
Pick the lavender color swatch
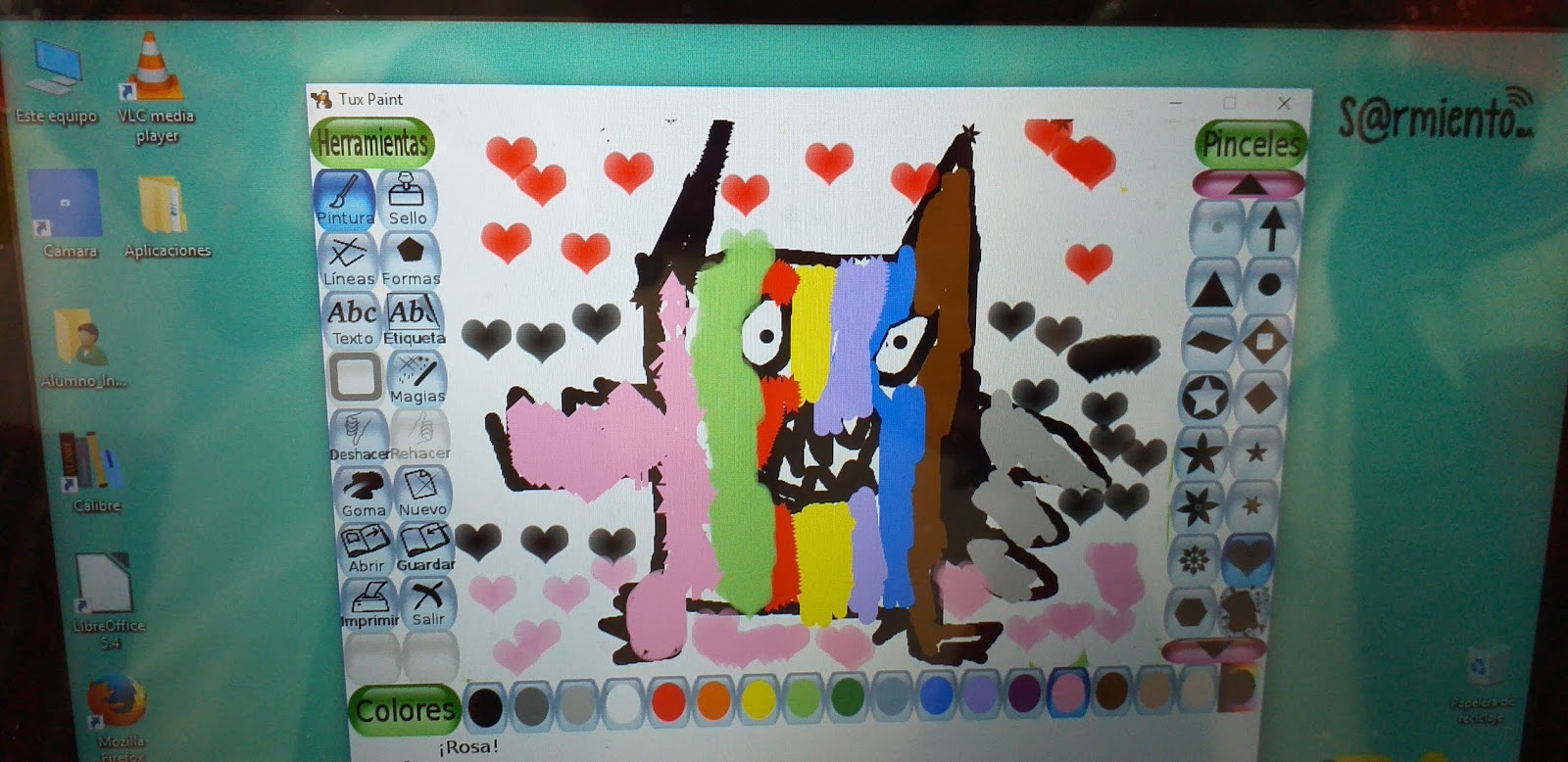pos(980,695)
